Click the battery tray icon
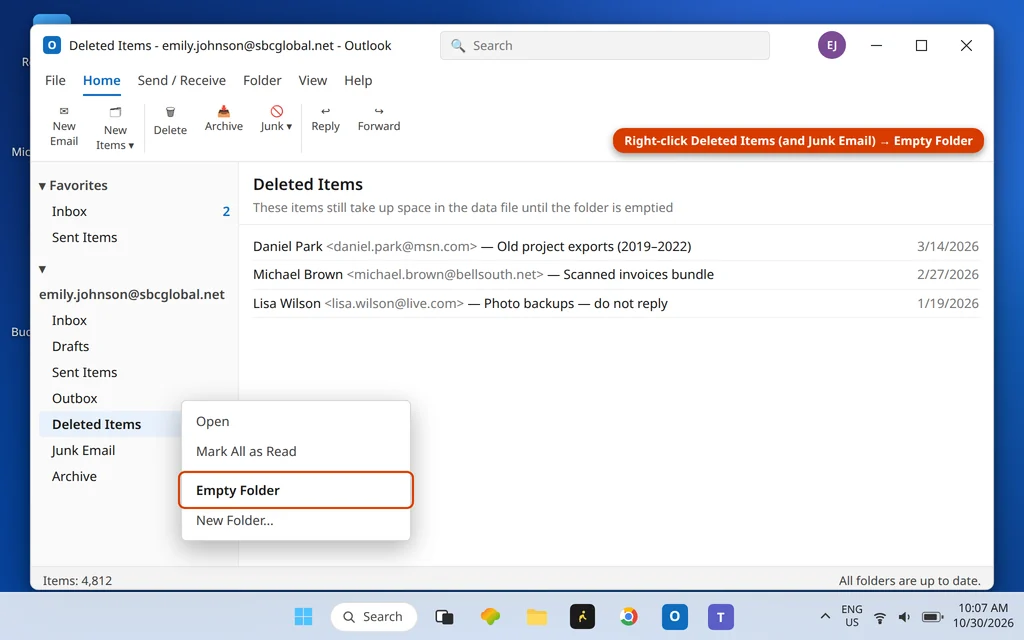Image resolution: width=1024 pixels, height=640 pixels. pos(932,617)
